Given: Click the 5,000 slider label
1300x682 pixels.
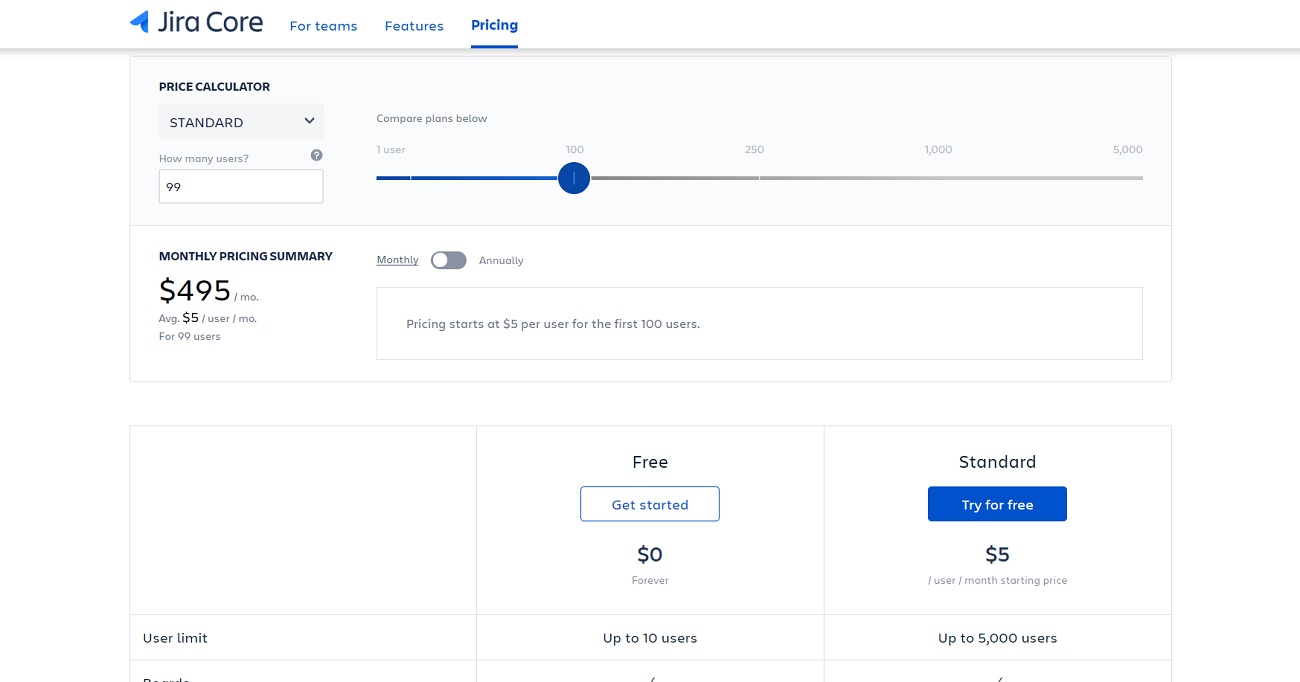Looking at the screenshot, I should click(1127, 150).
